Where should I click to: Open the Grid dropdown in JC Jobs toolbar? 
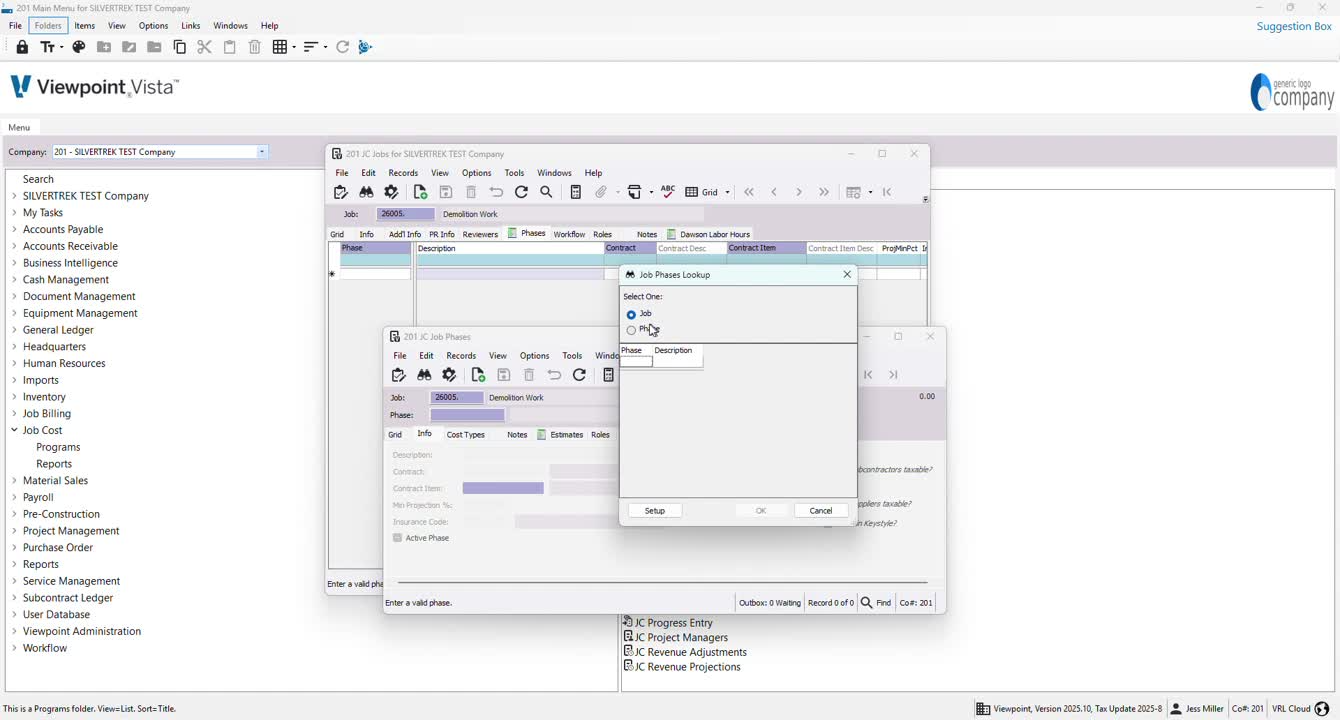pyautogui.click(x=727, y=192)
